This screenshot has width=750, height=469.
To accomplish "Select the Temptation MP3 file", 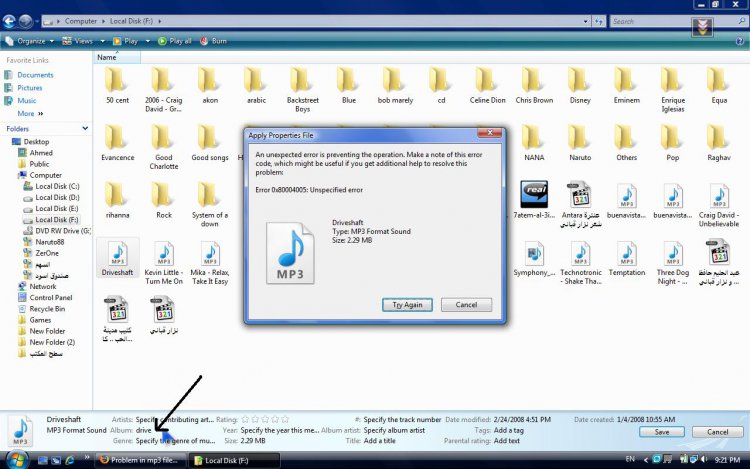I will pos(627,259).
